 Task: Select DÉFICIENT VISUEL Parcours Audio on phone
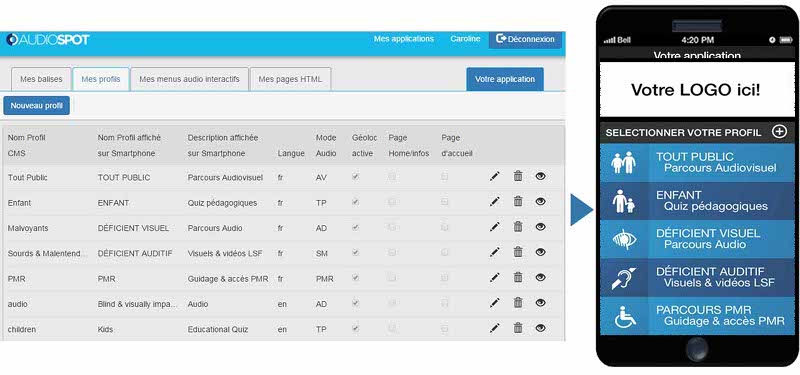coord(697,239)
